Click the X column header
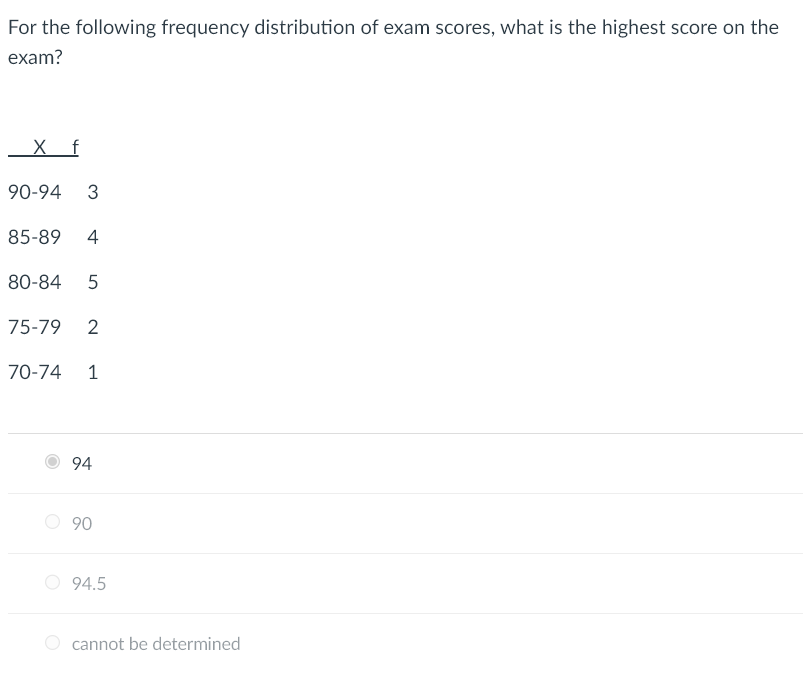Image resolution: width=804 pixels, height=676 pixels. [x=40, y=147]
